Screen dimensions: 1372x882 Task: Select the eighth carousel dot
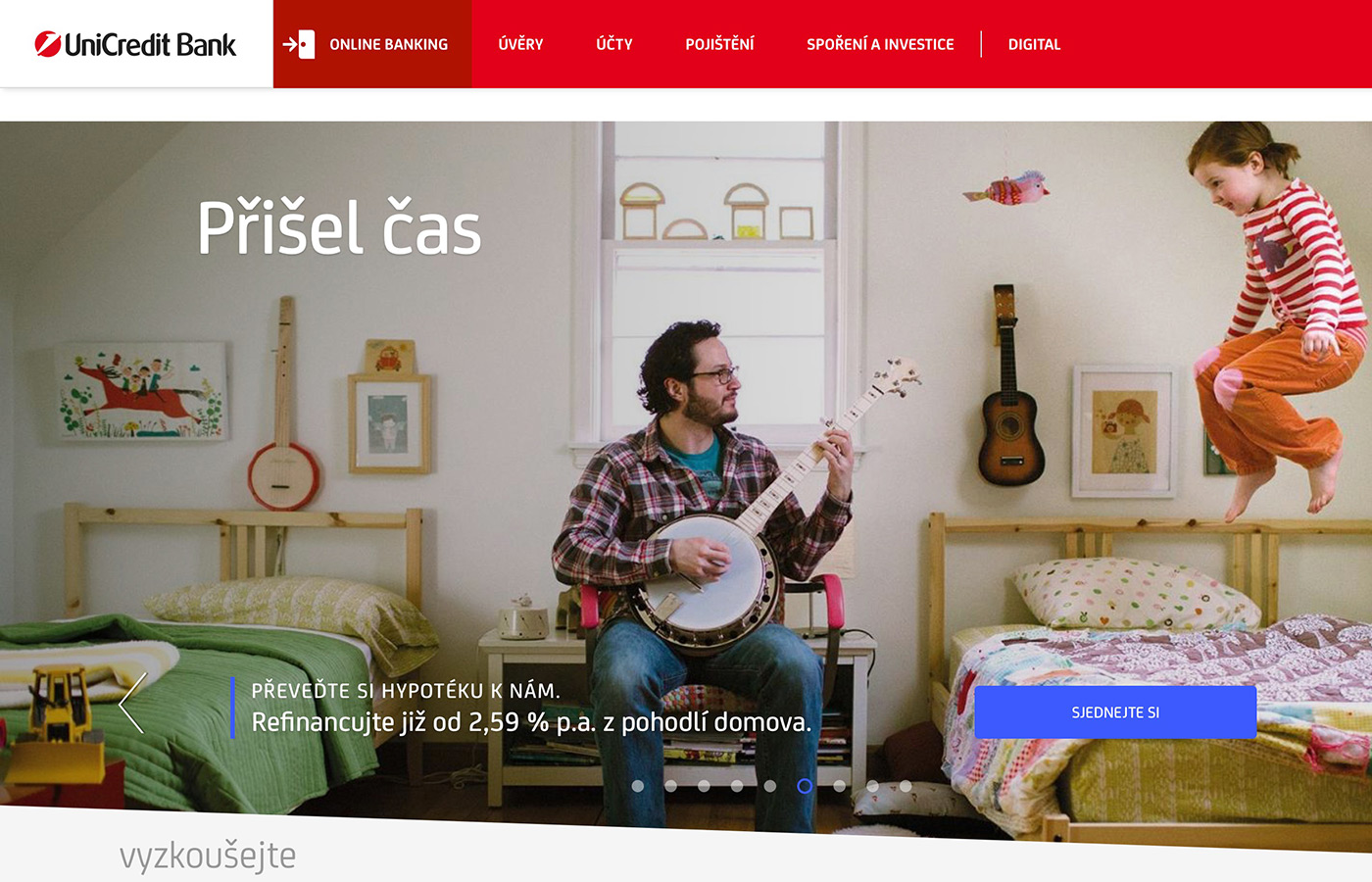(872, 786)
